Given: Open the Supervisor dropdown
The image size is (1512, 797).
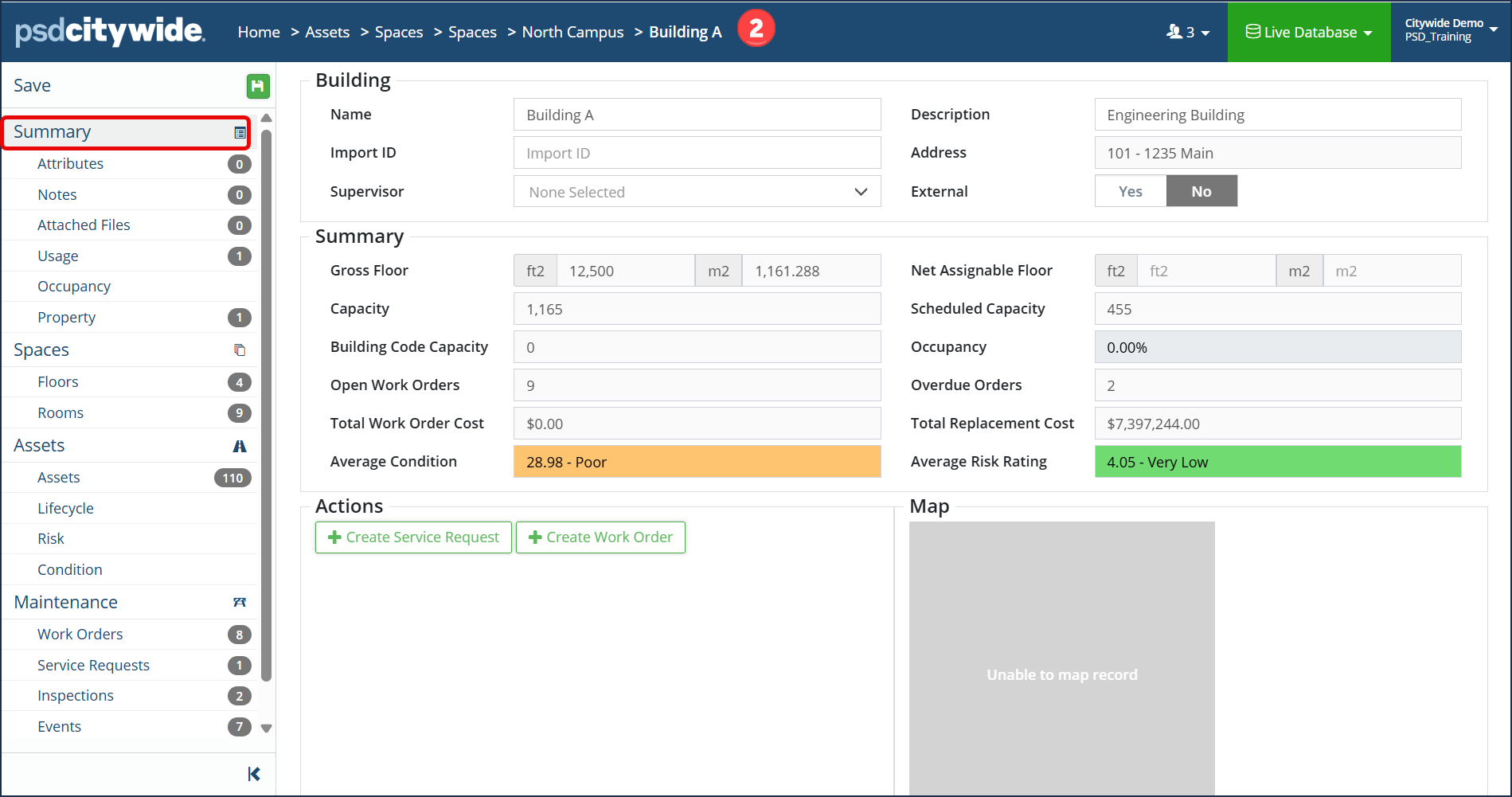Looking at the screenshot, I should point(697,191).
